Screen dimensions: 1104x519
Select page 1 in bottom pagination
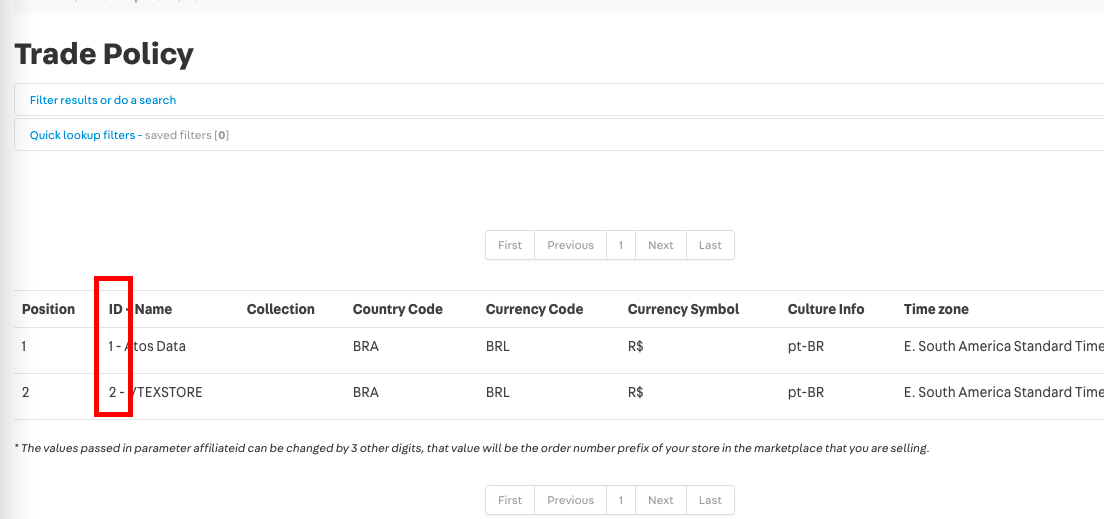pyautogui.click(x=621, y=500)
